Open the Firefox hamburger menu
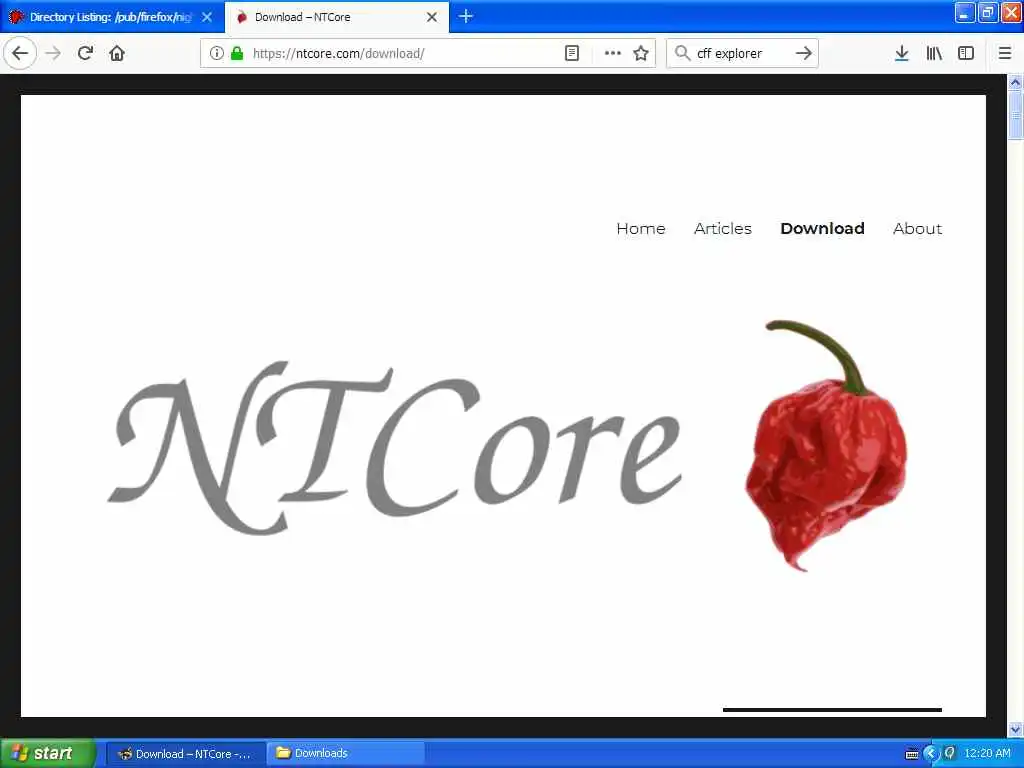1024x768 pixels. pyautogui.click(x=1004, y=53)
